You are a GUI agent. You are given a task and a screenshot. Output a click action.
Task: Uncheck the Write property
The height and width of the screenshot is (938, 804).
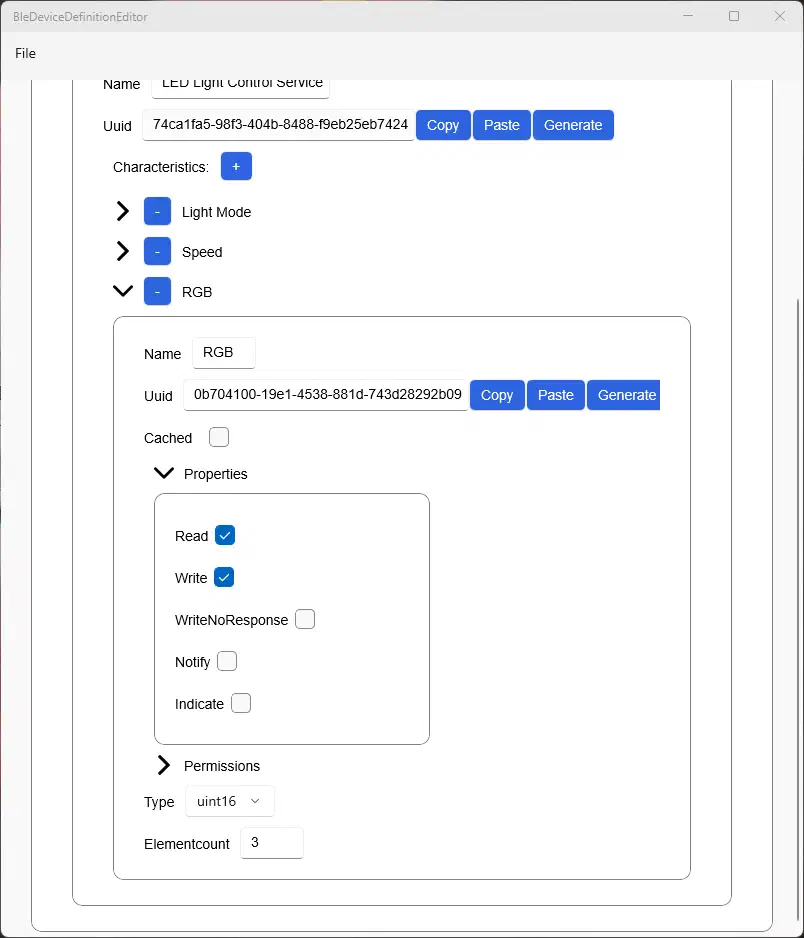click(x=224, y=577)
